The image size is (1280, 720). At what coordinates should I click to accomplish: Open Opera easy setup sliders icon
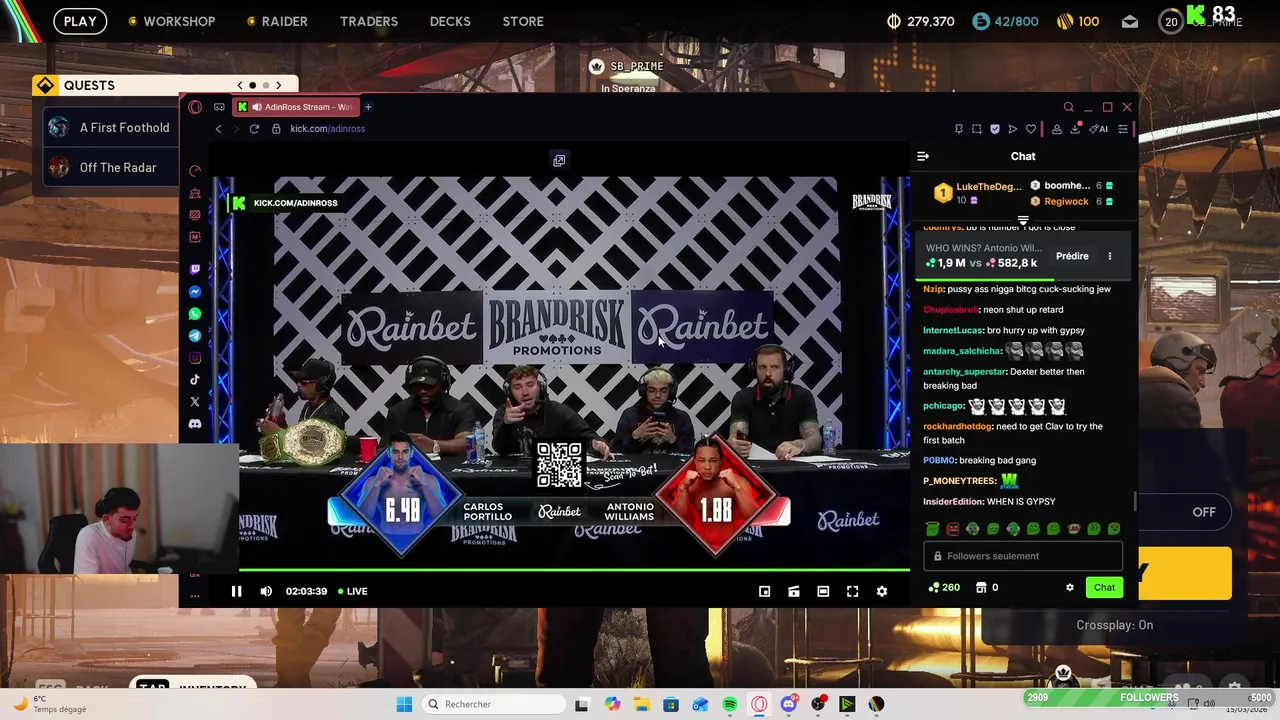(1123, 129)
